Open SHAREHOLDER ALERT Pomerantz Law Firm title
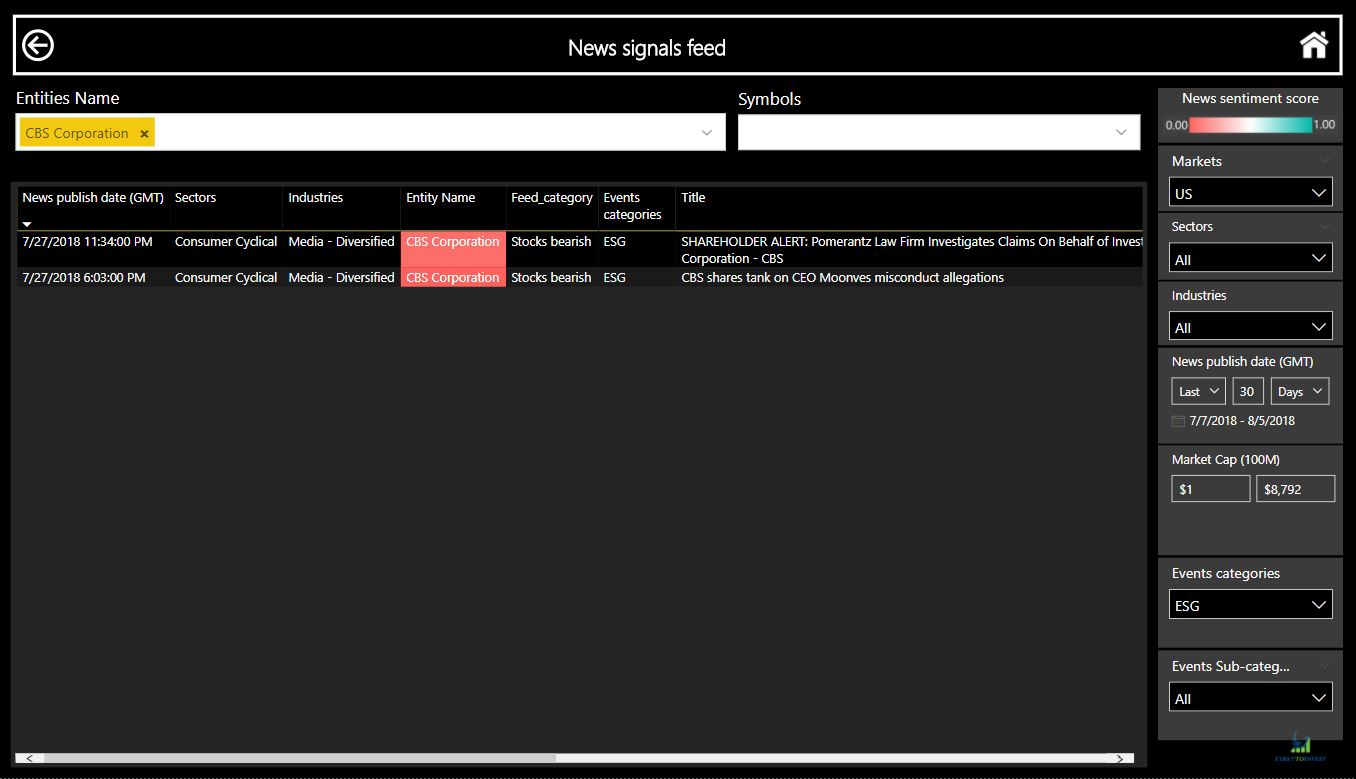This screenshot has height=779, width=1356. [x=911, y=250]
